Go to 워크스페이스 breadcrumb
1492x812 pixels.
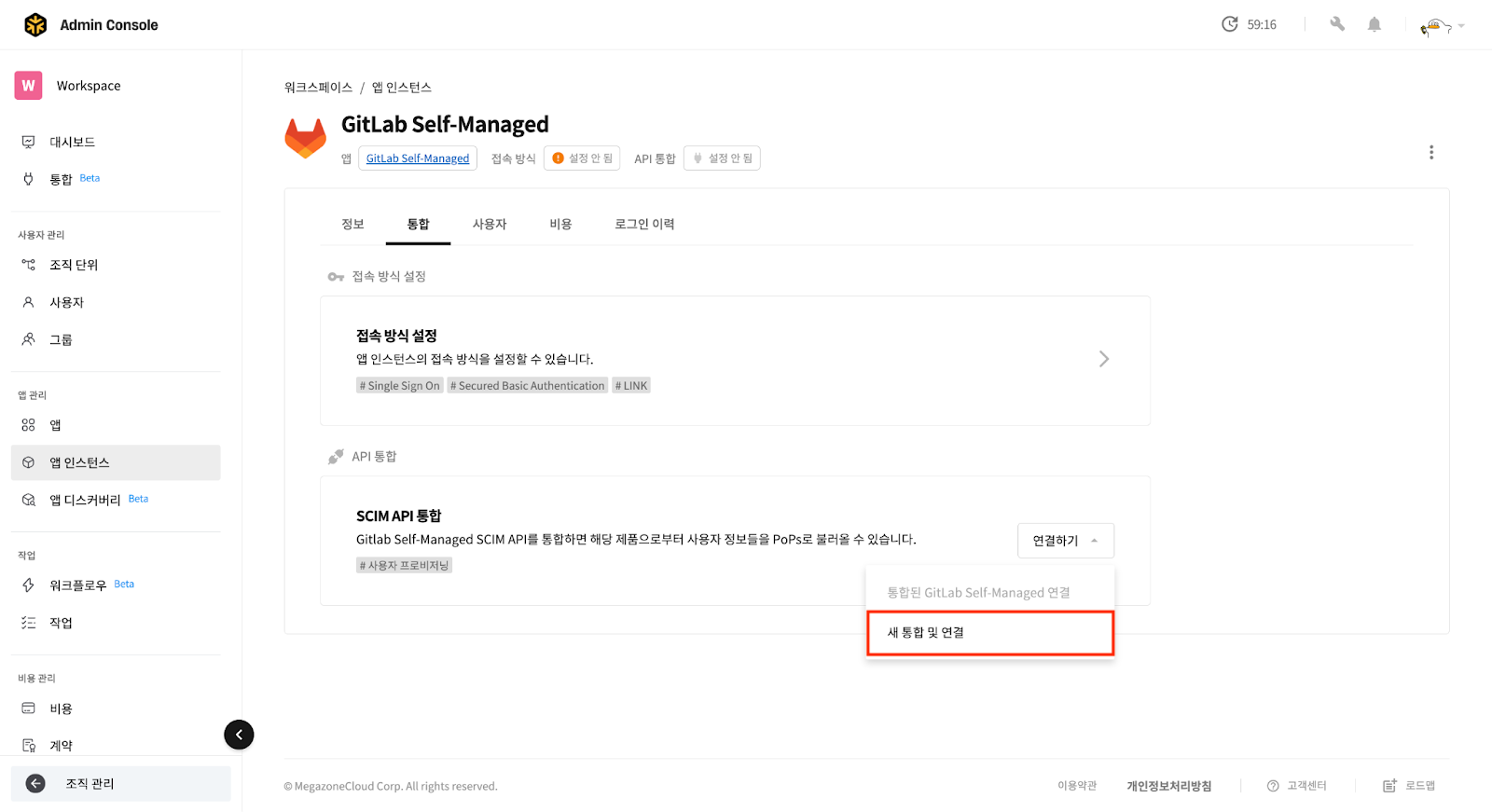[318, 88]
